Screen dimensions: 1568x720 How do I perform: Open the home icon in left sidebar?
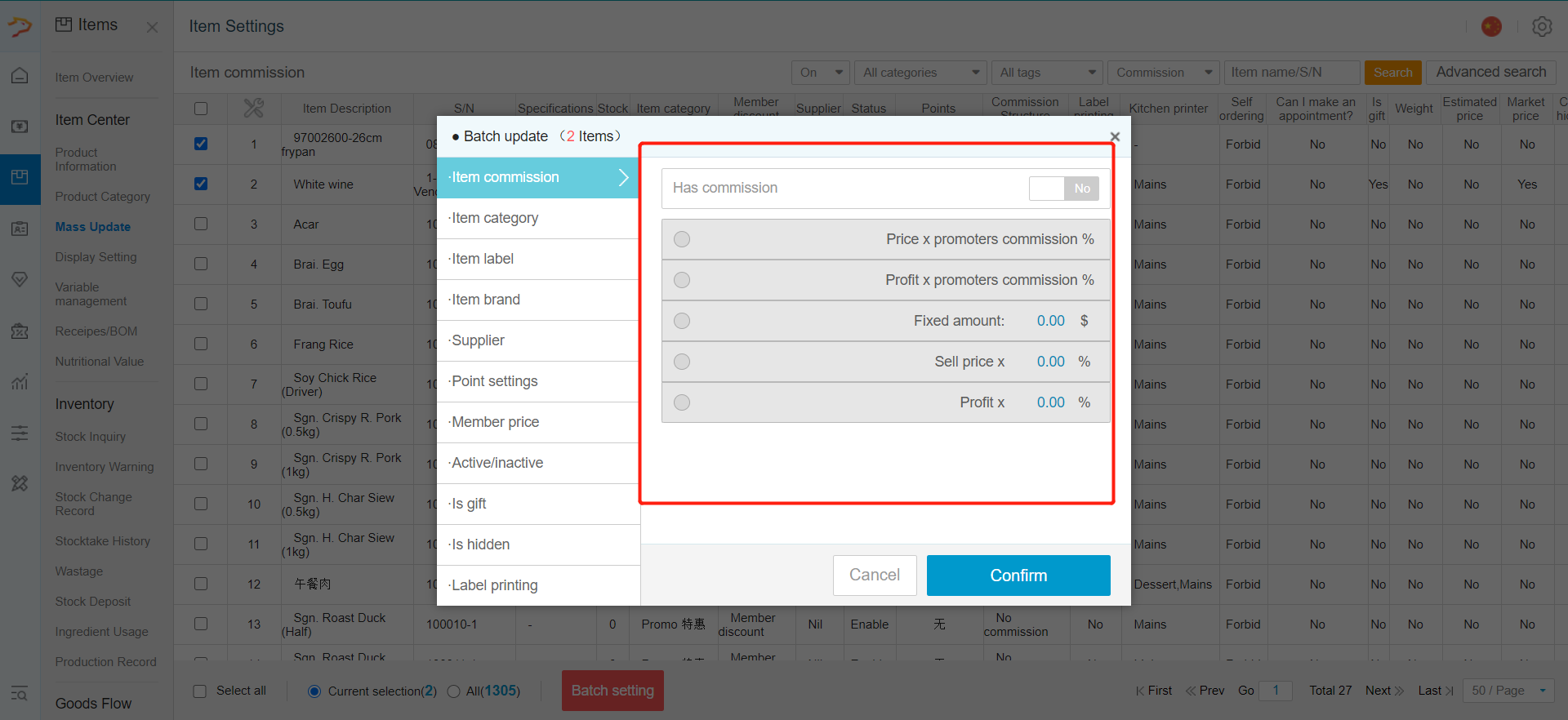click(20, 76)
